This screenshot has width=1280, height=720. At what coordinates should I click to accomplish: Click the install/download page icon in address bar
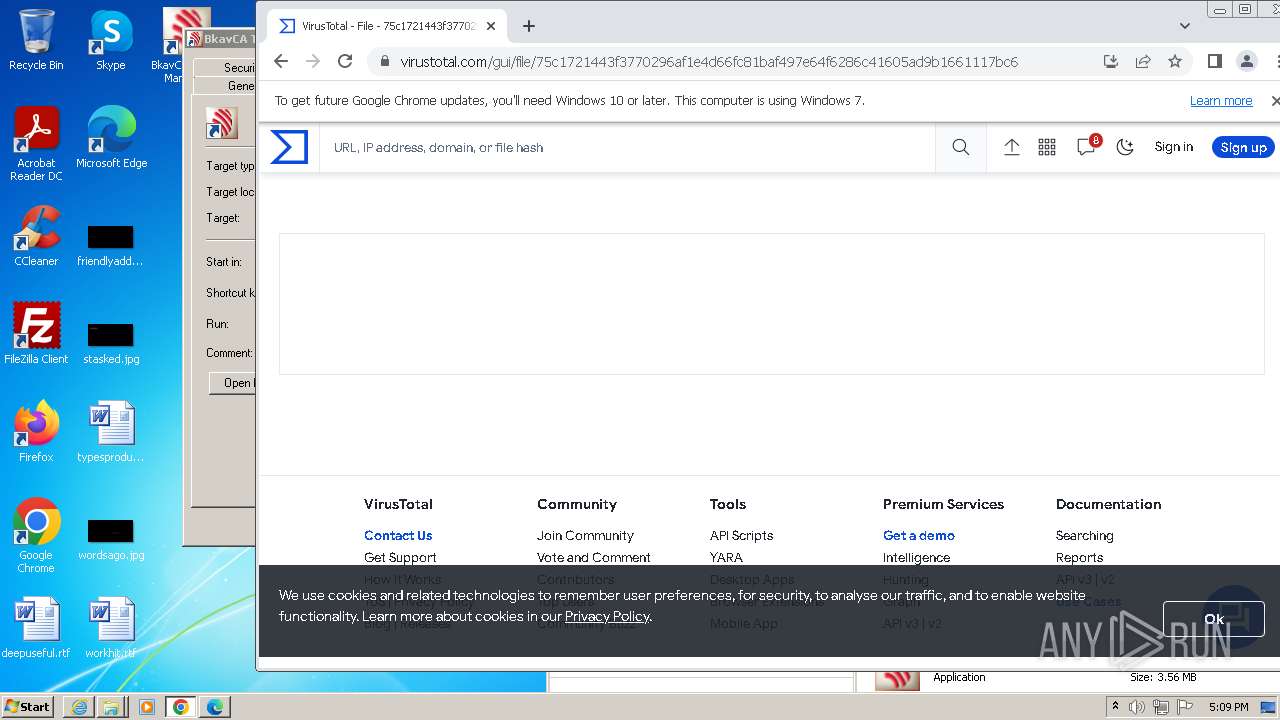[x=1111, y=61]
